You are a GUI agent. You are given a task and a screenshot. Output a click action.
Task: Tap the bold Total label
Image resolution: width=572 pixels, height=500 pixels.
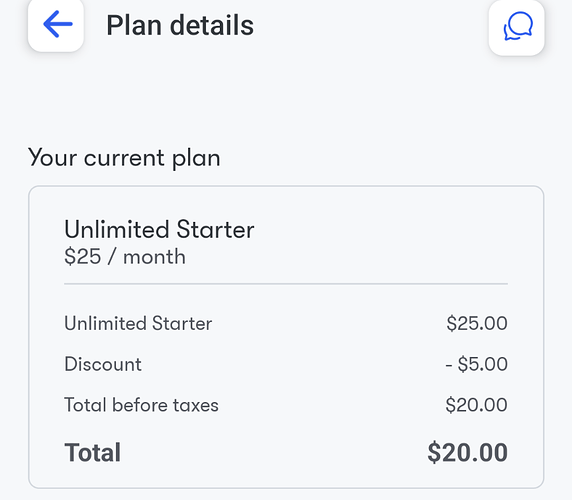click(x=92, y=453)
